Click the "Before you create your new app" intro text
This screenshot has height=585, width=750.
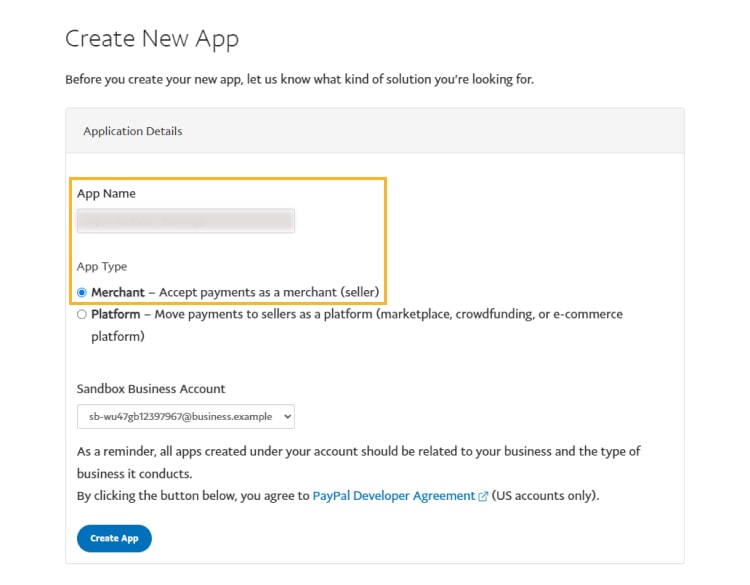tap(299, 79)
